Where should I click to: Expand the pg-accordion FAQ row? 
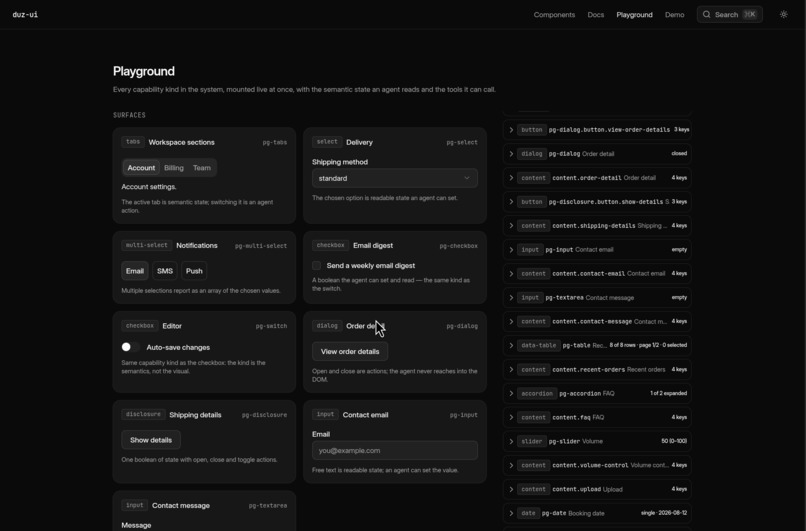597,393
